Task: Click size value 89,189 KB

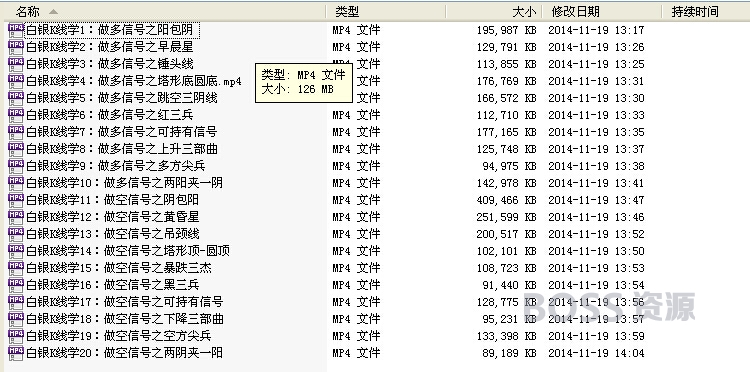Action: (x=509, y=353)
